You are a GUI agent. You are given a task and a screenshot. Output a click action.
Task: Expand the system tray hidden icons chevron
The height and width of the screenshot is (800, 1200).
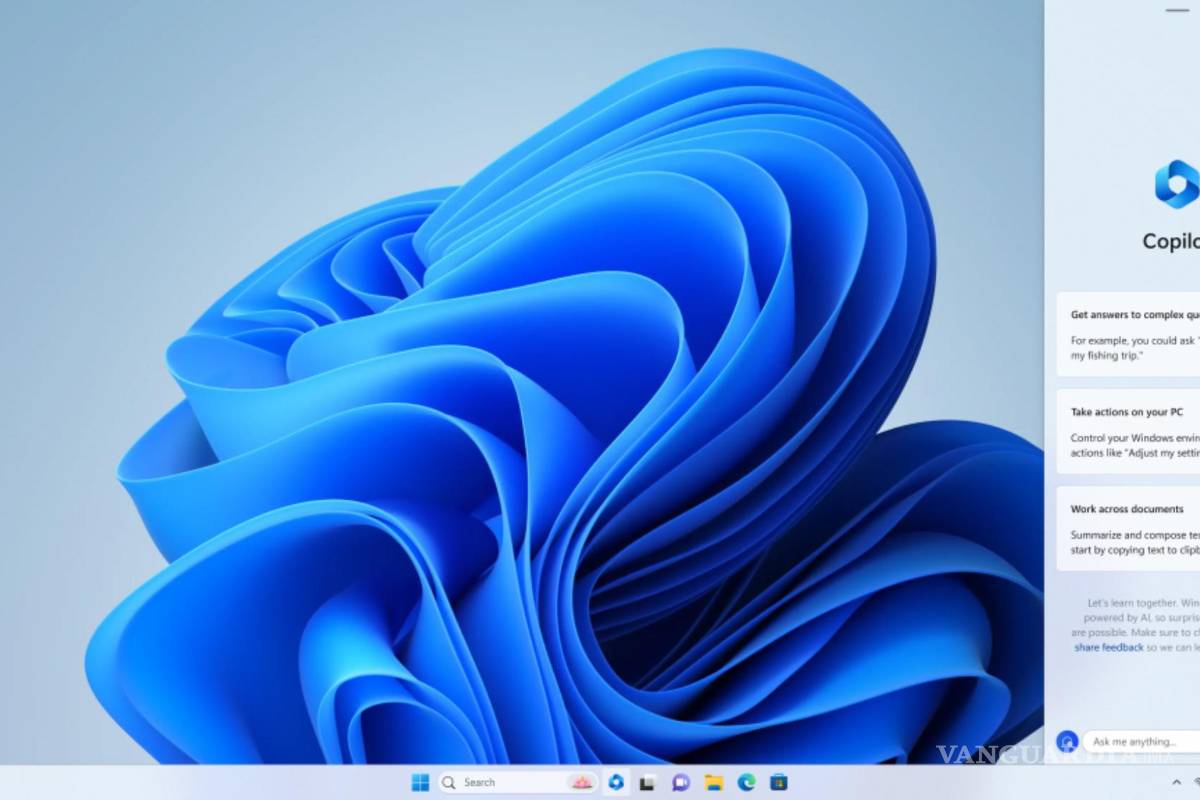pyautogui.click(x=1176, y=782)
